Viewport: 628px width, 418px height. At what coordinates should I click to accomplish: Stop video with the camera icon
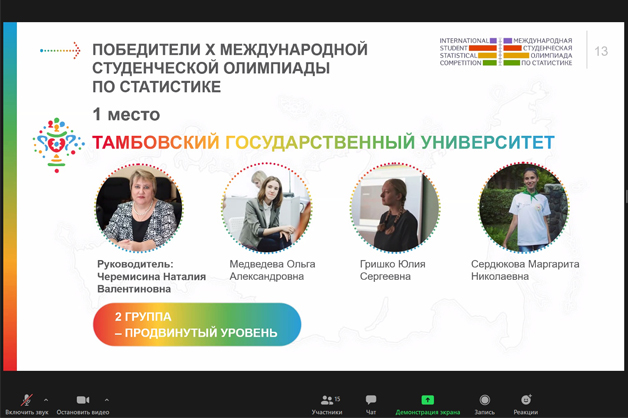pos(83,400)
